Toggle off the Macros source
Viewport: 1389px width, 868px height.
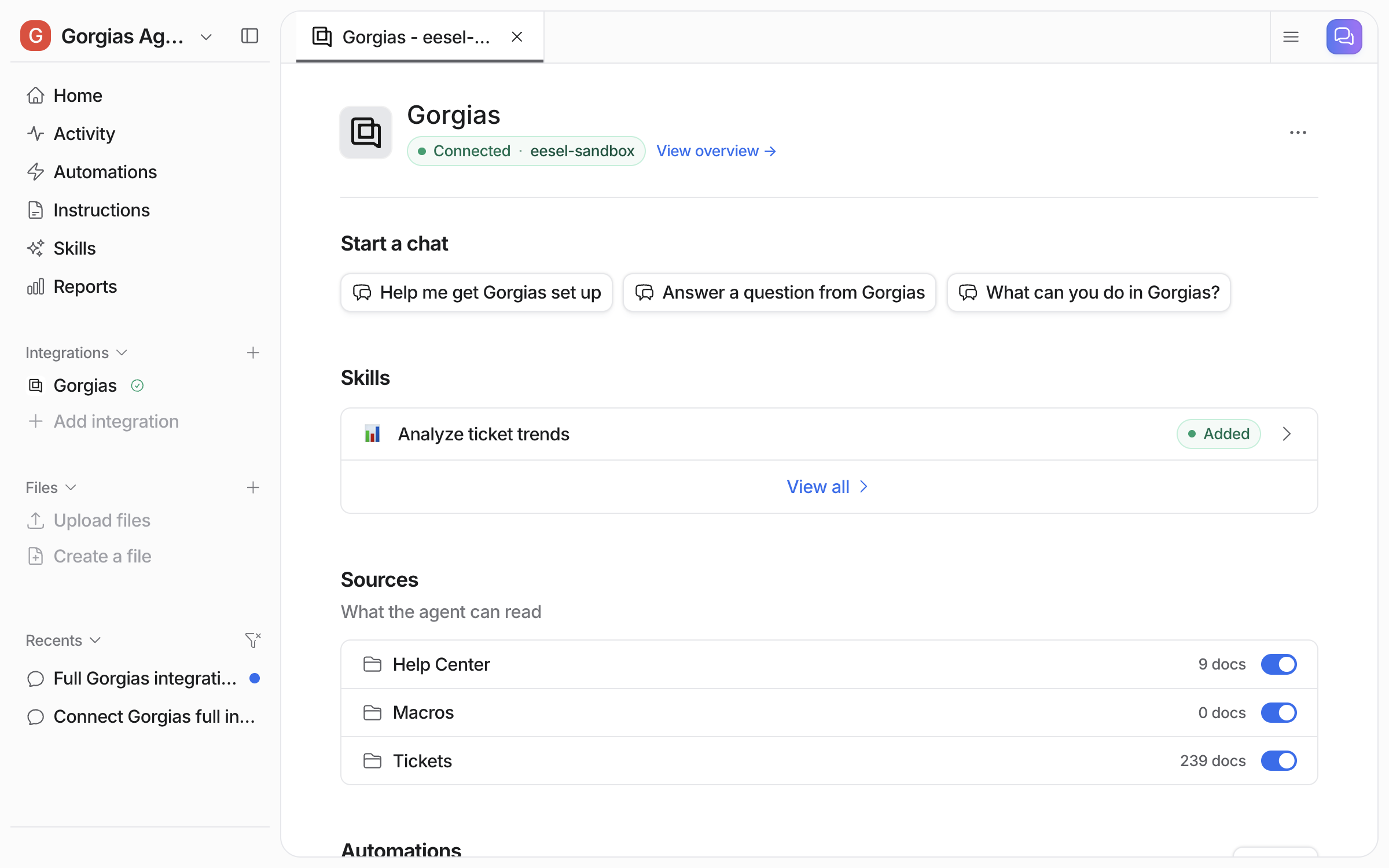click(1278, 712)
